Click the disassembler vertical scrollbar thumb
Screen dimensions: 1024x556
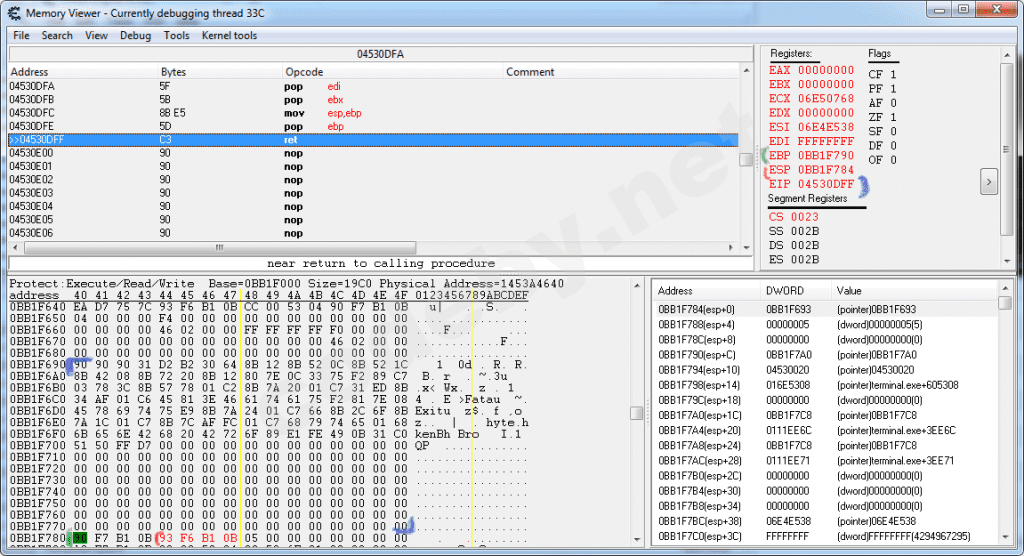click(x=746, y=159)
